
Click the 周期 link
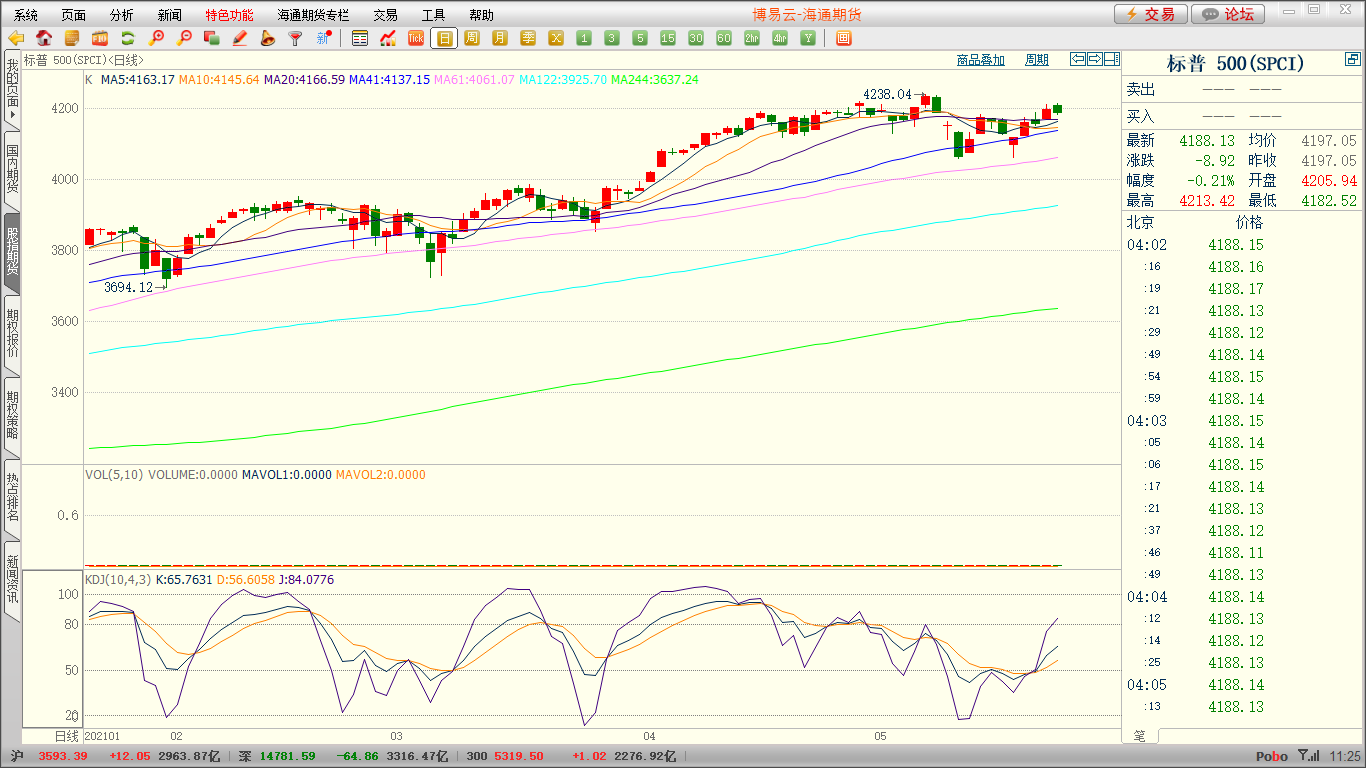(x=1037, y=60)
